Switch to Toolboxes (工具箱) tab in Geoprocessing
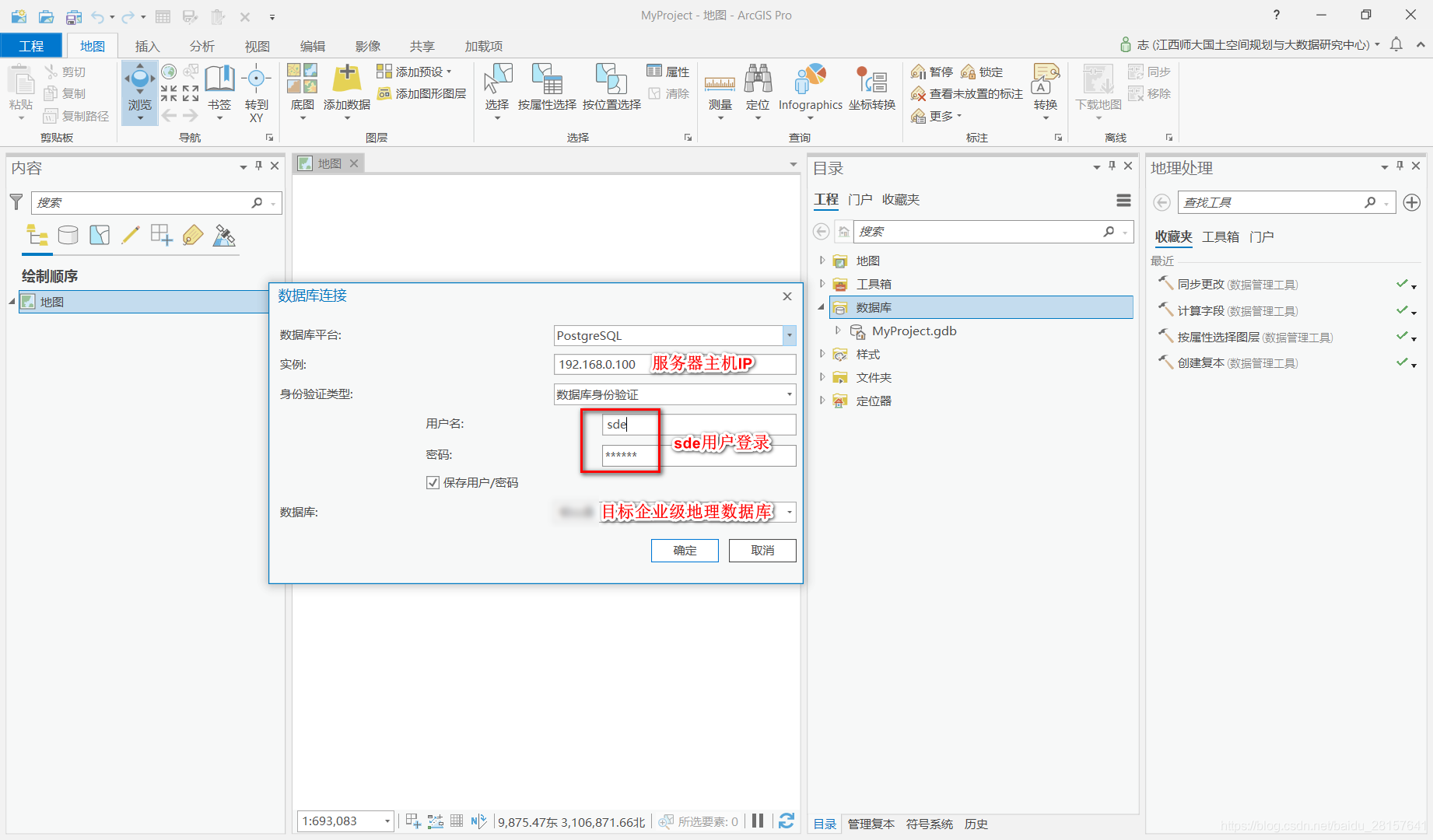Image resolution: width=1433 pixels, height=840 pixels. point(1221,236)
